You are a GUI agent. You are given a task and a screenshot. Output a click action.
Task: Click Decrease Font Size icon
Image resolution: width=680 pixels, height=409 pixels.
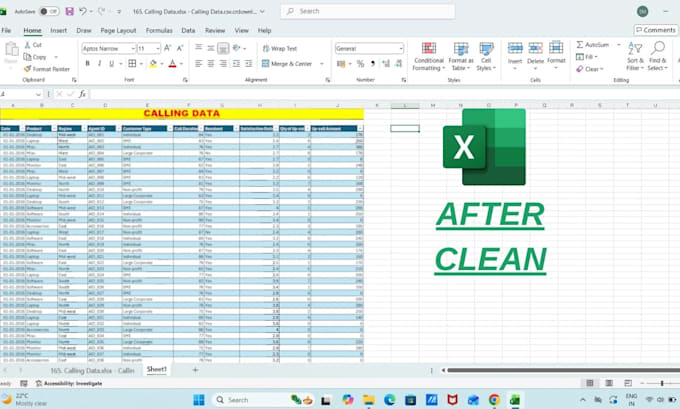tap(180, 48)
